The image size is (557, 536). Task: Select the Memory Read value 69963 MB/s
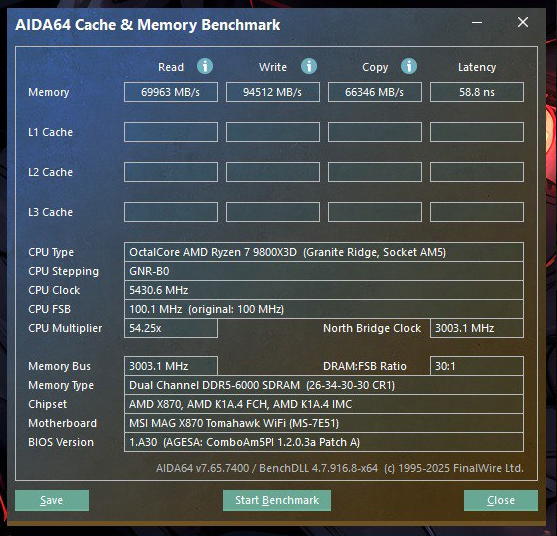coord(171,92)
